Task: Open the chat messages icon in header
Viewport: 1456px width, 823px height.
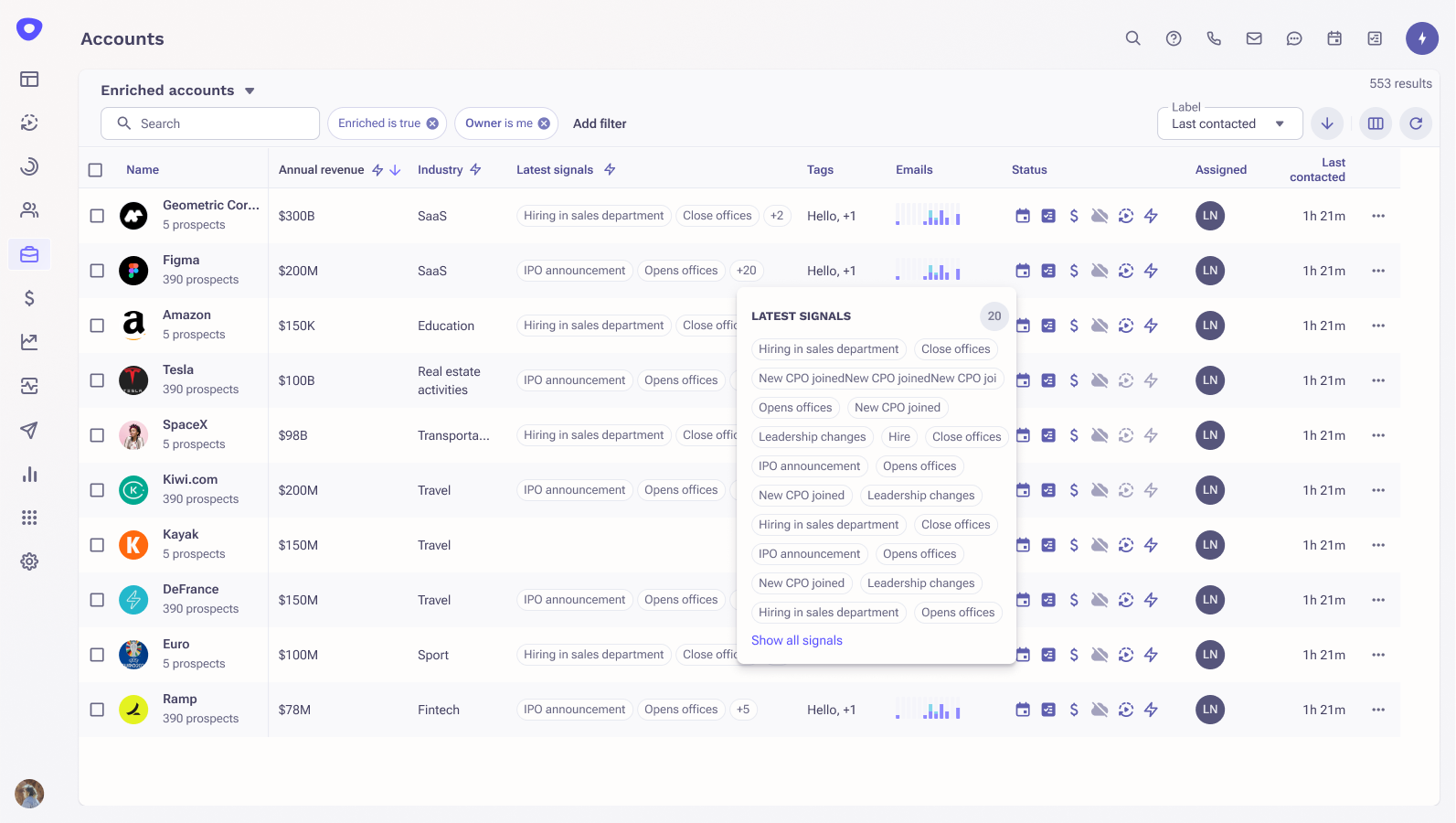Action: 1294,38
